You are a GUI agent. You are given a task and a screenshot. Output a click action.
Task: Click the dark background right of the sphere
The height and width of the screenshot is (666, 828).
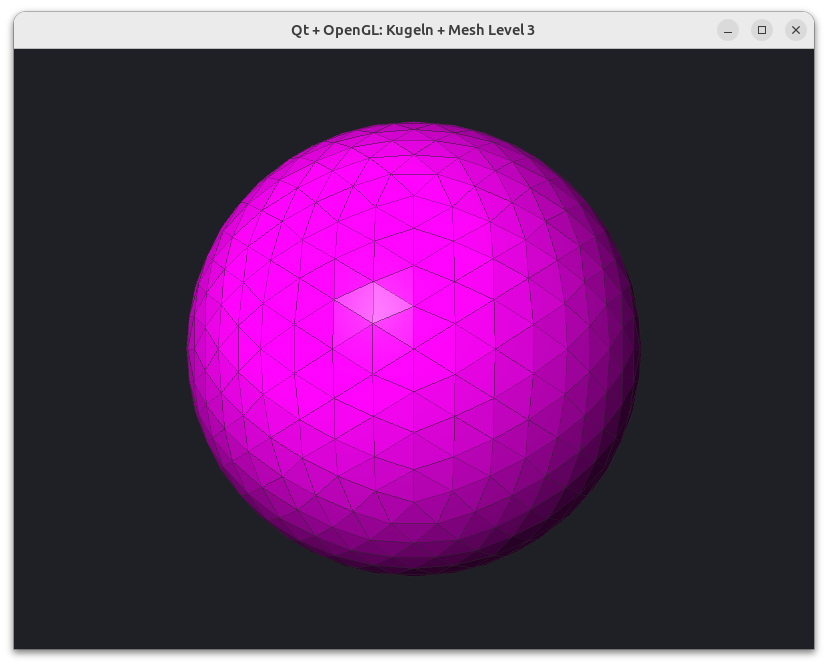728,349
